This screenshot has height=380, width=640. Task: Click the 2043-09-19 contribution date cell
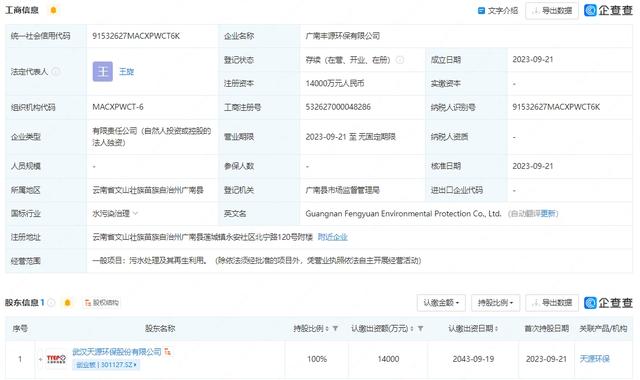tap(473, 359)
